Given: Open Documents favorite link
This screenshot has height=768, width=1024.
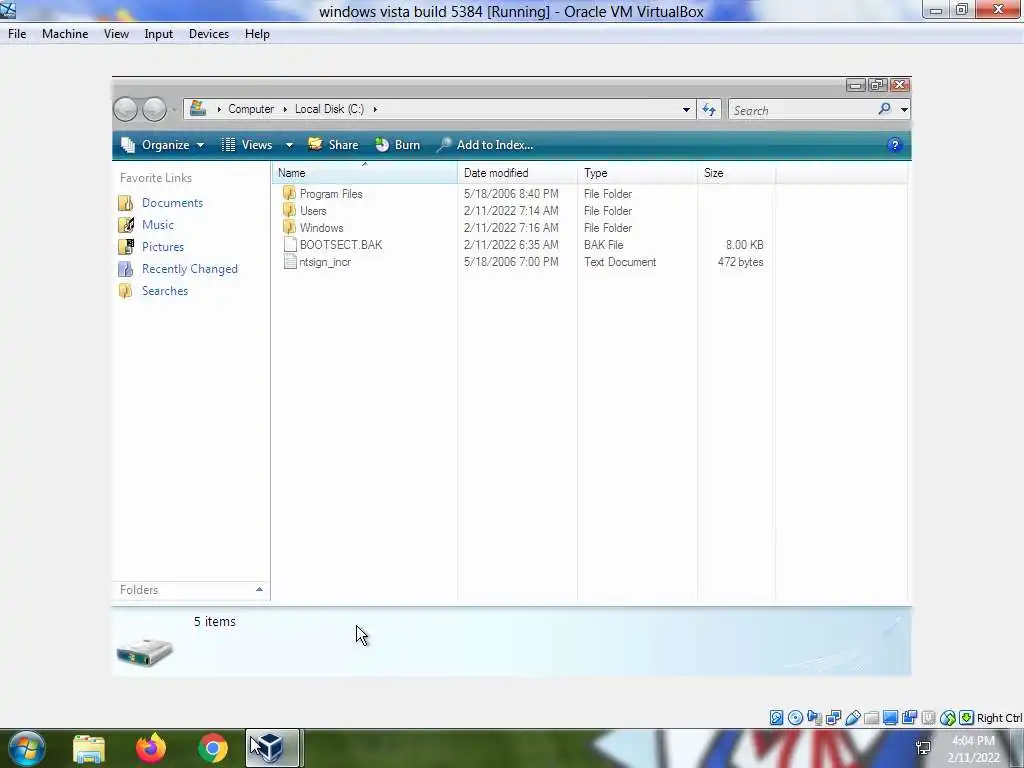Looking at the screenshot, I should pos(172,202).
